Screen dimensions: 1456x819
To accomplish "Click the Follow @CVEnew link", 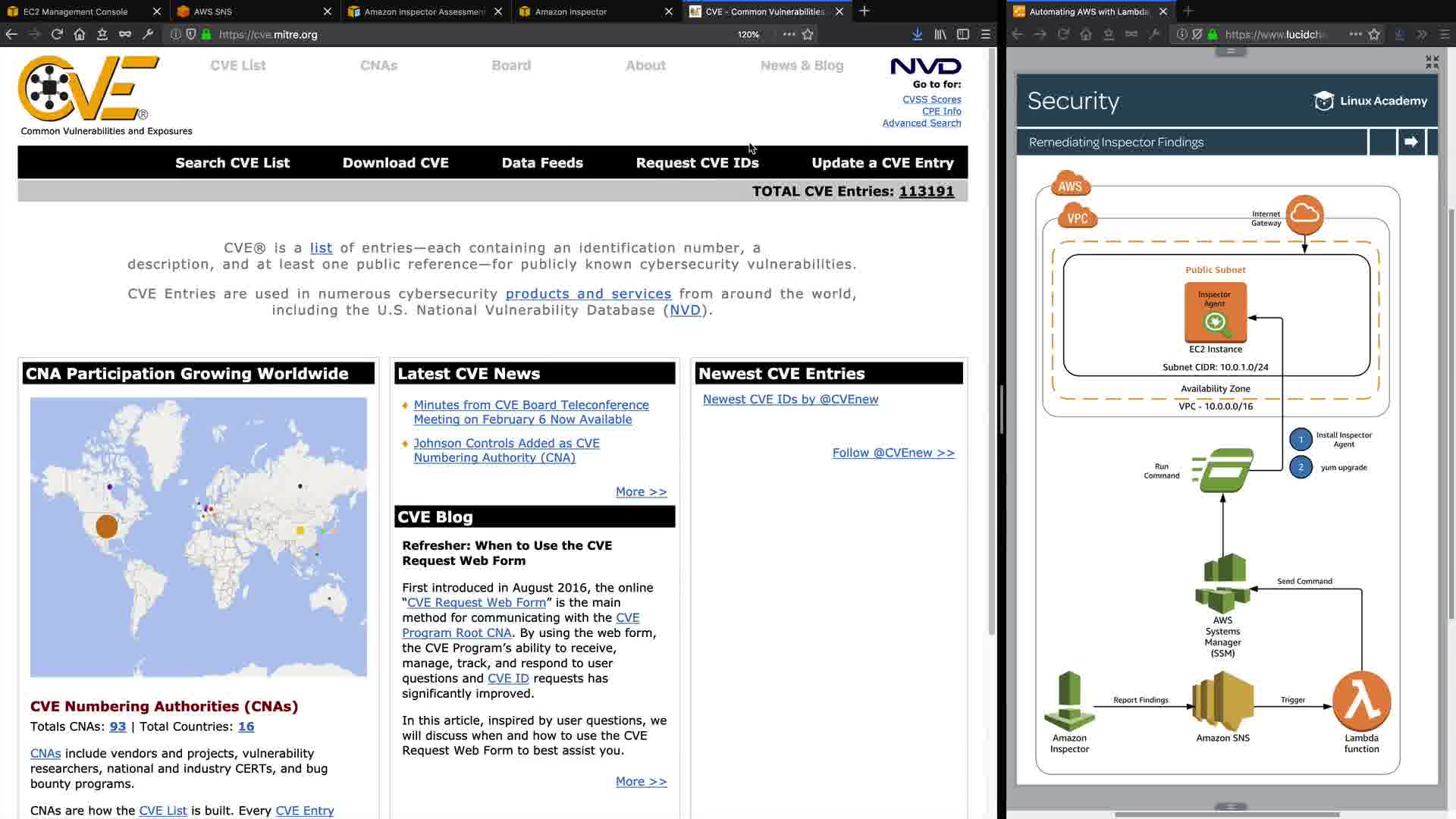I will pyautogui.click(x=893, y=453).
